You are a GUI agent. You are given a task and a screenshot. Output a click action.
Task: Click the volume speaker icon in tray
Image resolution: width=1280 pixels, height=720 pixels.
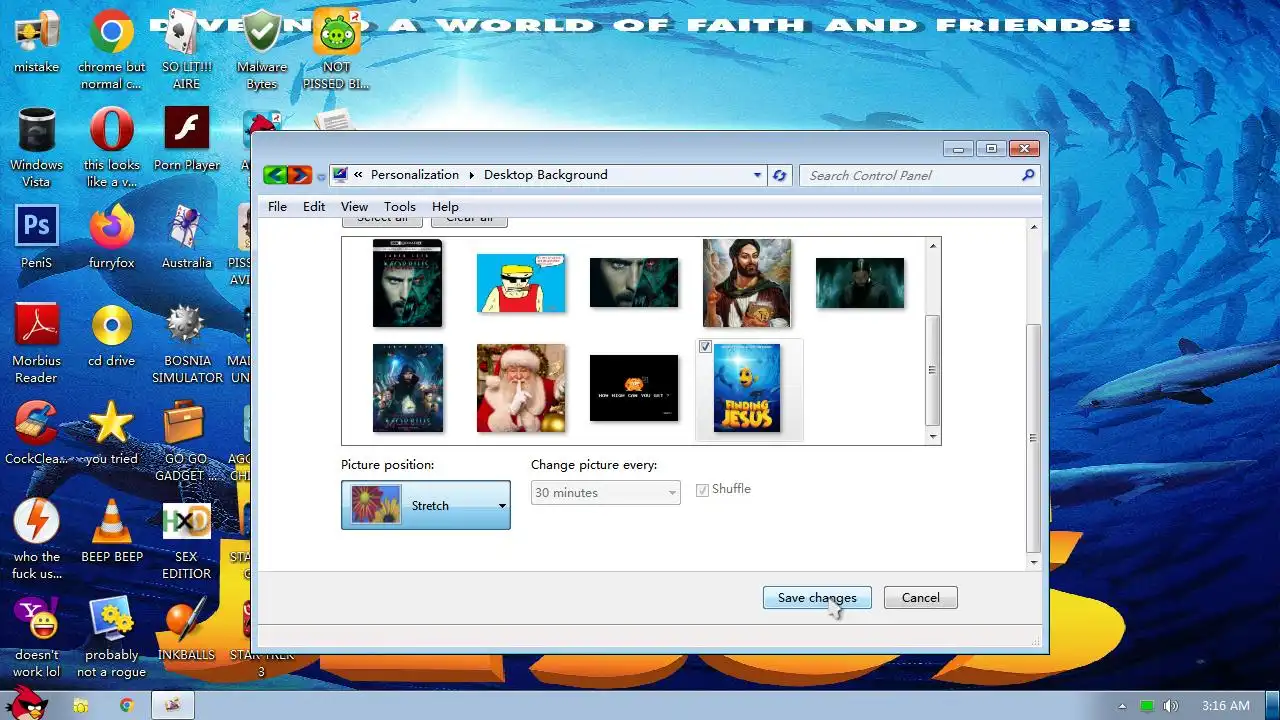[x=1171, y=706]
